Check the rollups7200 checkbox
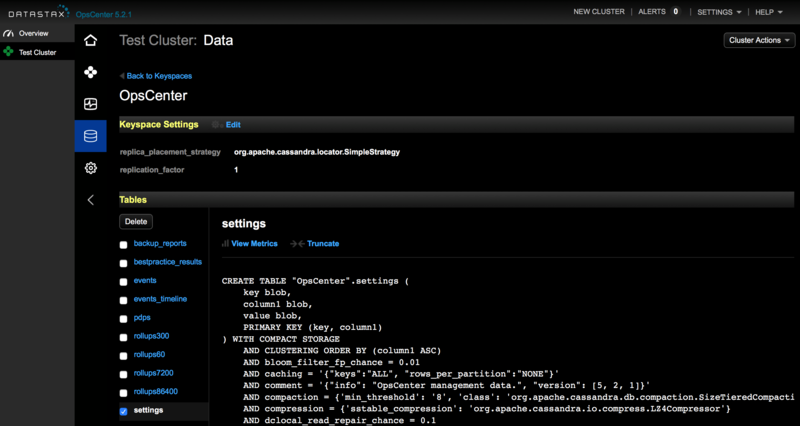Viewport: 800px width, 426px height. 123,374
